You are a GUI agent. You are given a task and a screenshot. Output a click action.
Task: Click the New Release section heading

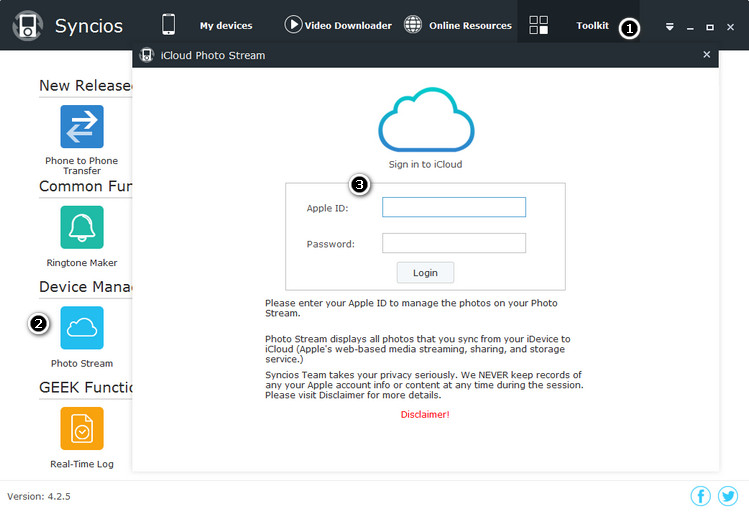[86, 85]
